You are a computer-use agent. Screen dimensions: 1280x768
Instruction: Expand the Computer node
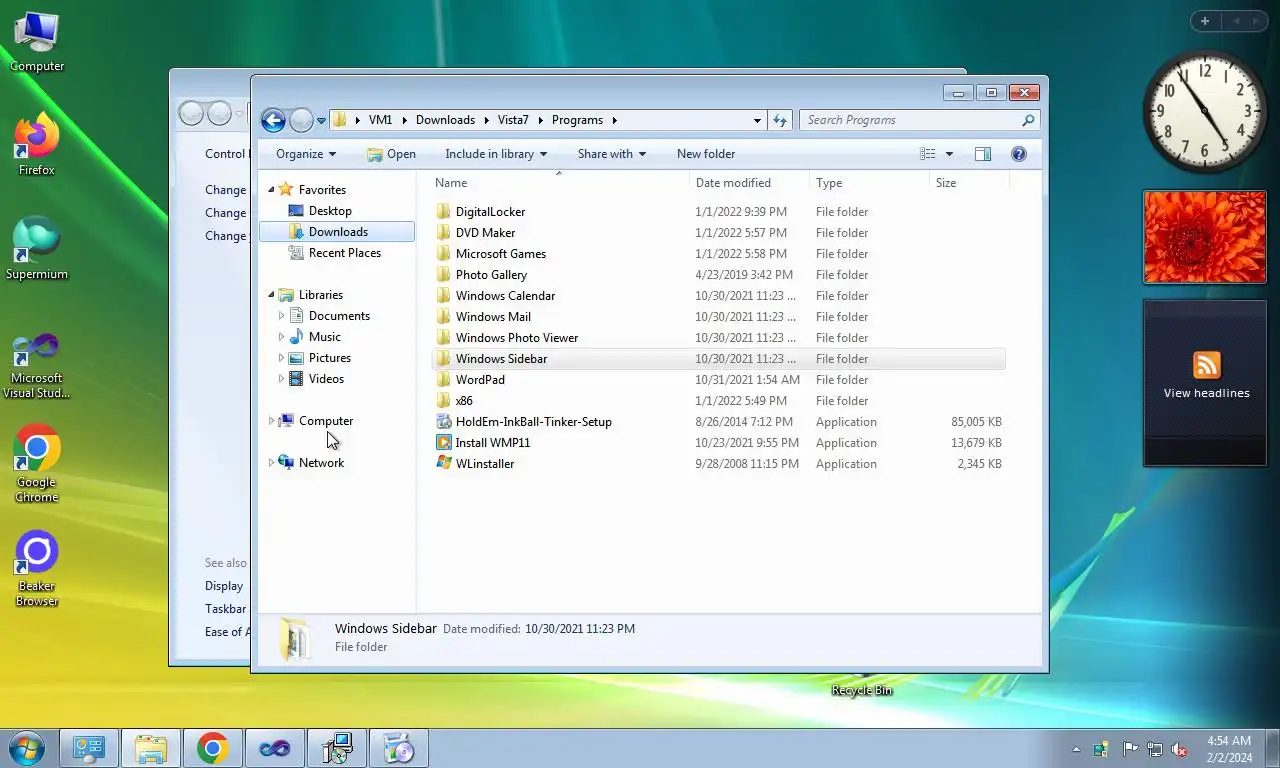(x=271, y=421)
